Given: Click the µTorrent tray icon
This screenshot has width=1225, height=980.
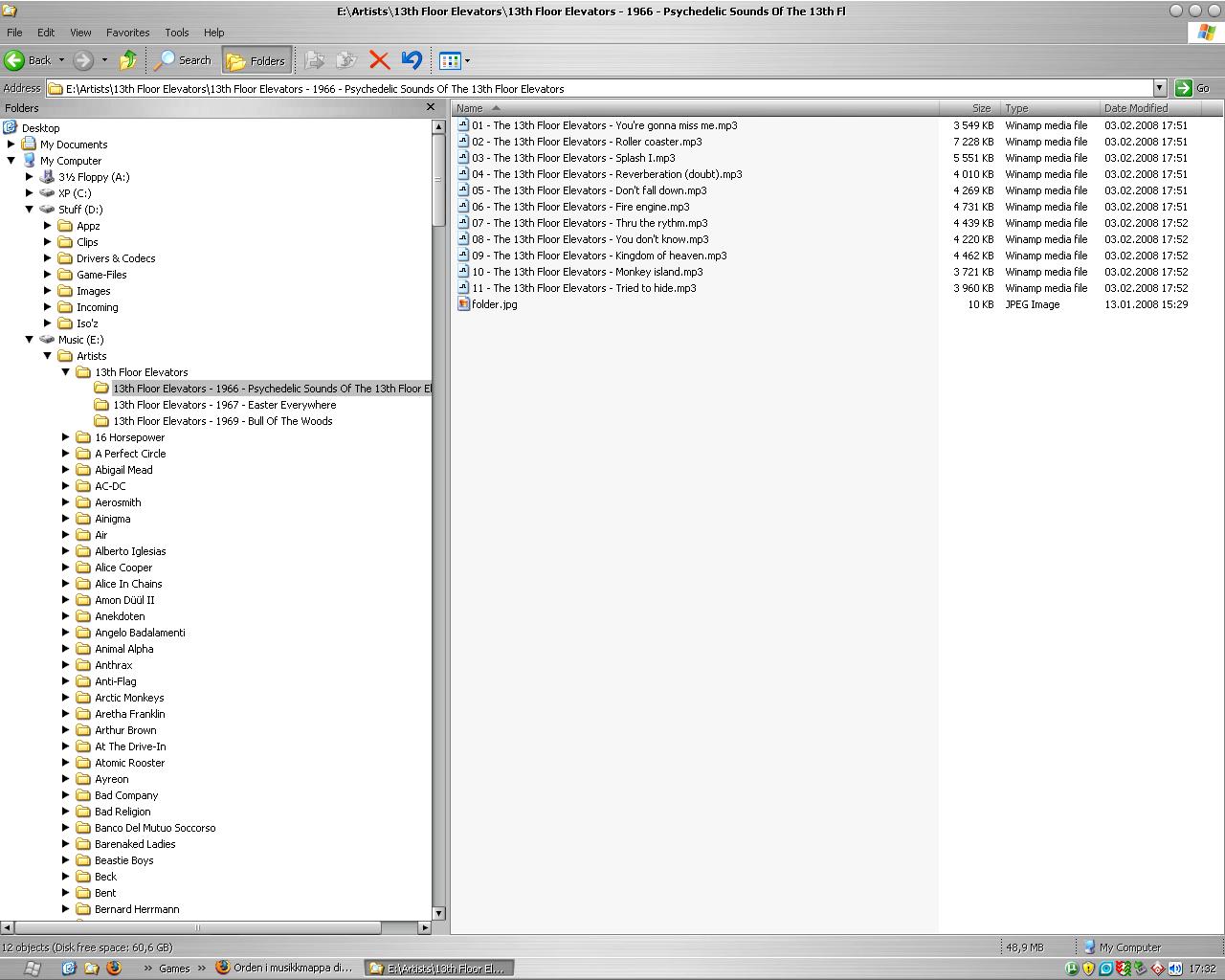Looking at the screenshot, I should [x=1071, y=969].
